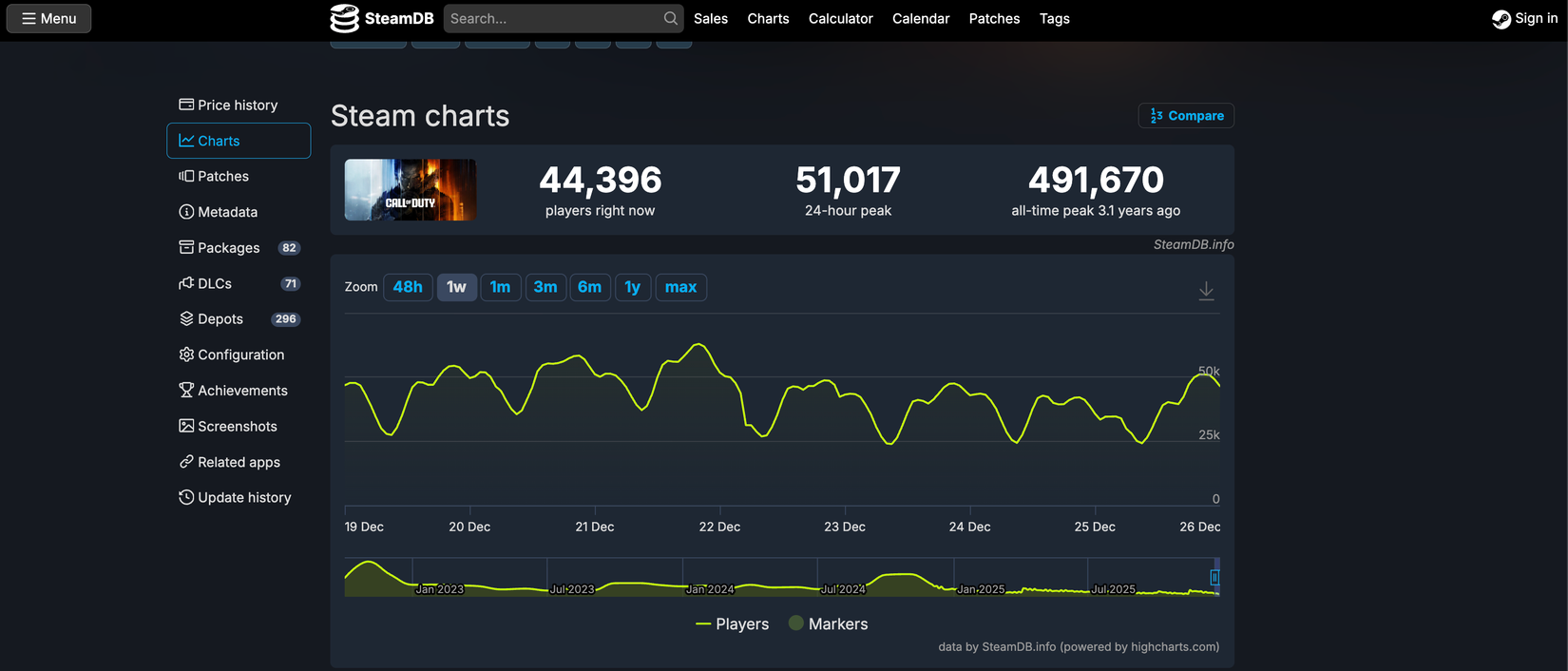The width and height of the screenshot is (1568, 671).
Task: Toggle the Players series in legend
Action: 733,624
